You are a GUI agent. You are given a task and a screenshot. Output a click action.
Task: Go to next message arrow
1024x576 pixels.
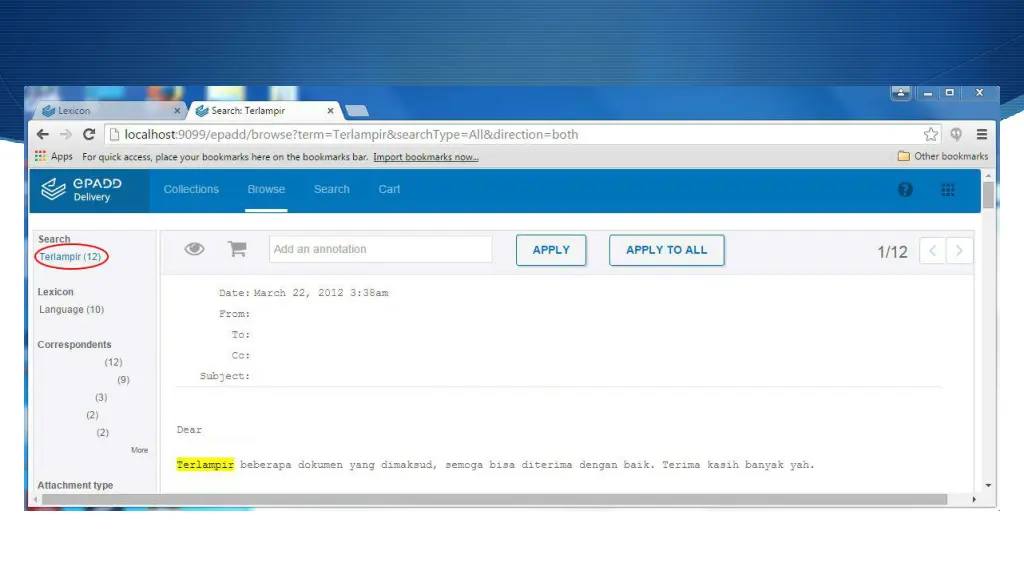tap(959, 251)
